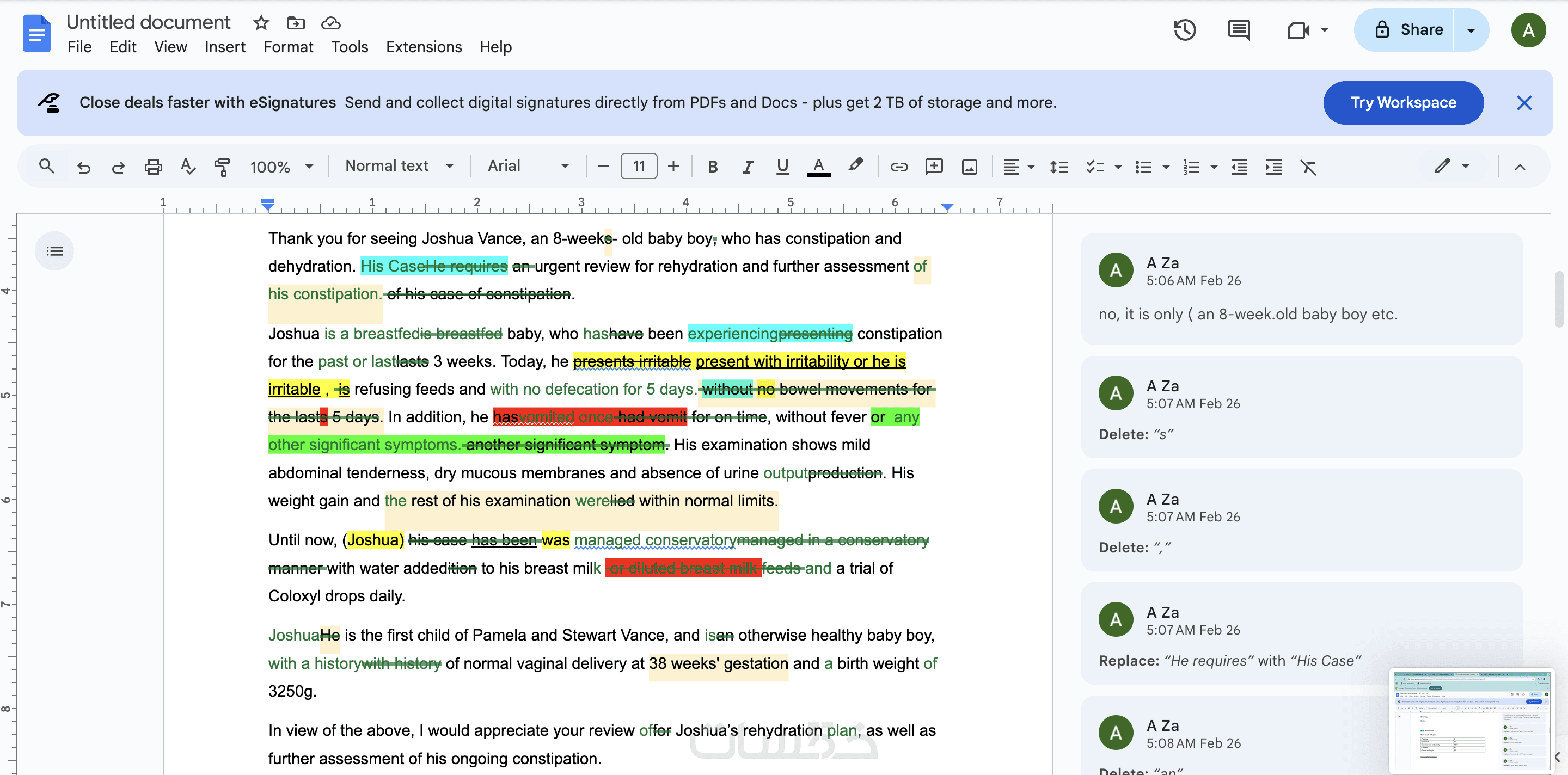Insert a link using the chain icon
This screenshot has width=1568, height=775.
(x=898, y=167)
